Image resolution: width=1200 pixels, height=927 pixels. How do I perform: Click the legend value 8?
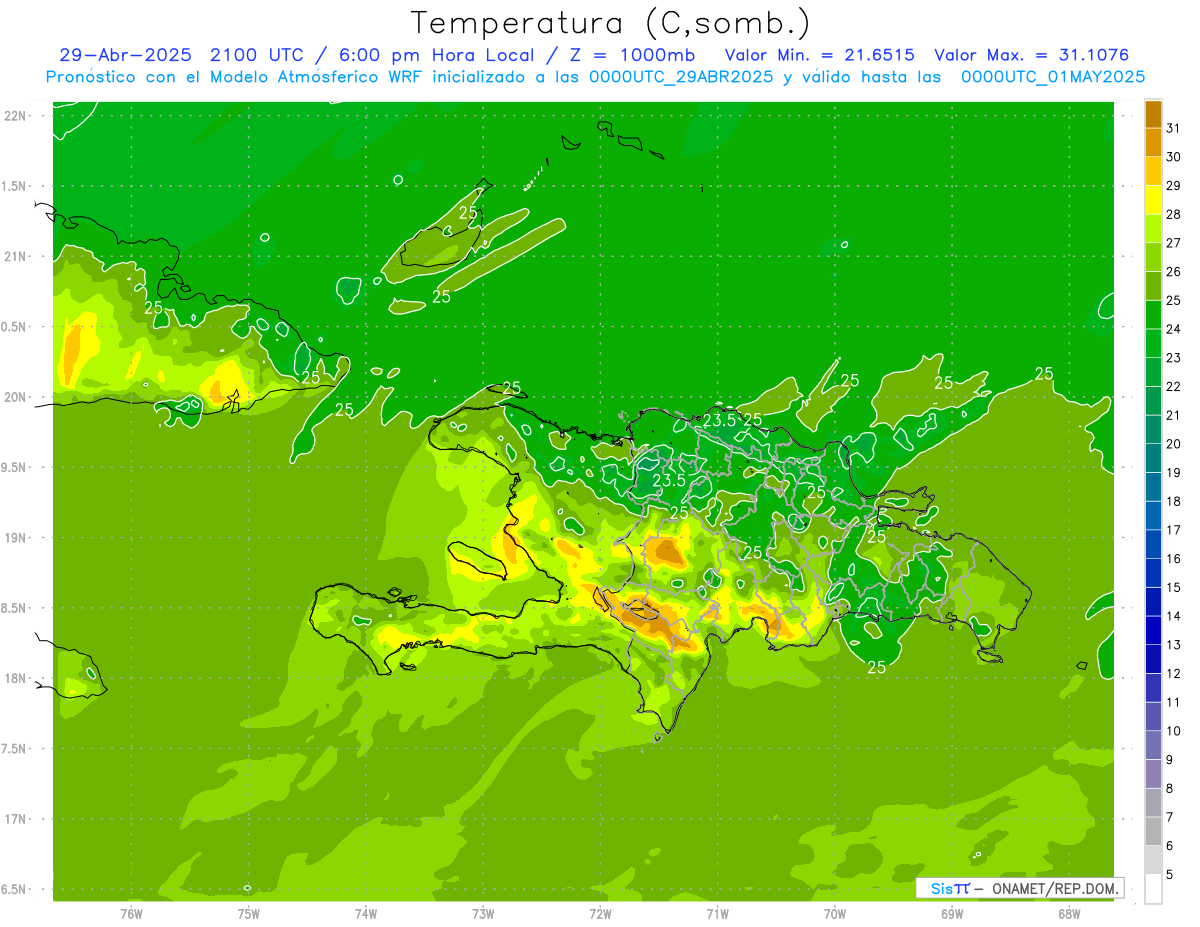click(x=1169, y=788)
